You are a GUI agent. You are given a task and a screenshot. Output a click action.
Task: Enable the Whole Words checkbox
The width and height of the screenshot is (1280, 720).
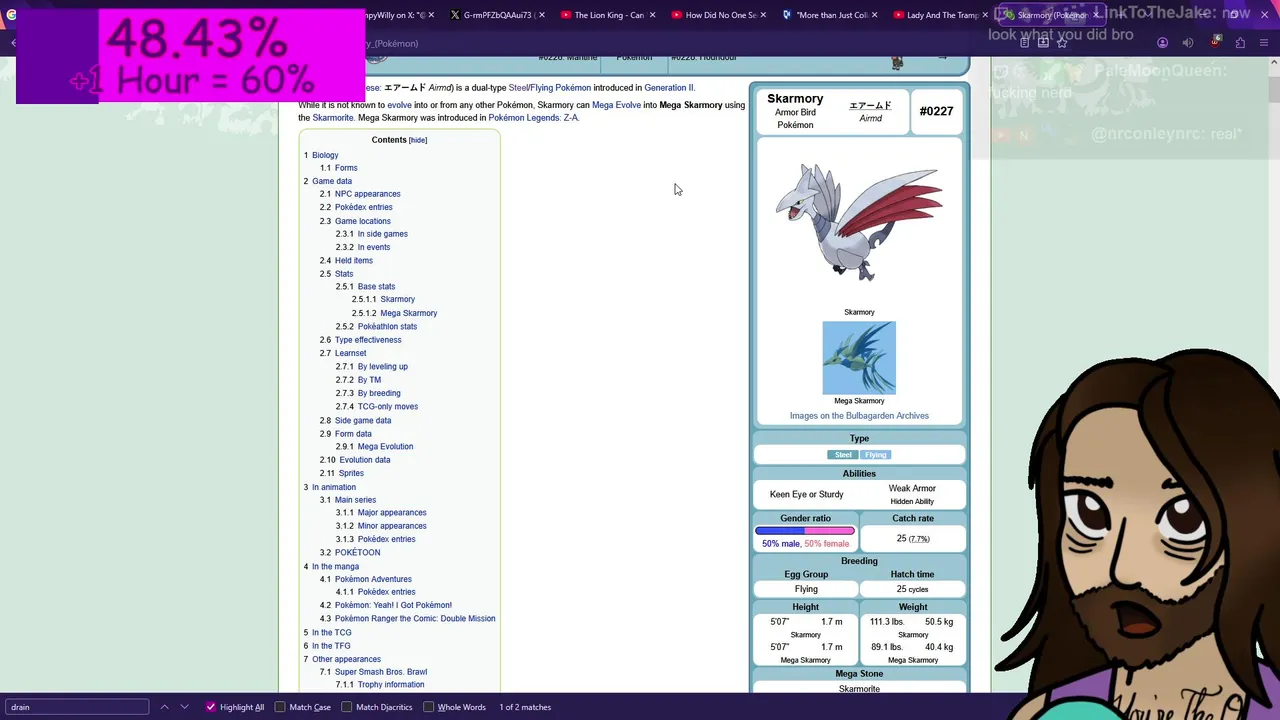429,707
